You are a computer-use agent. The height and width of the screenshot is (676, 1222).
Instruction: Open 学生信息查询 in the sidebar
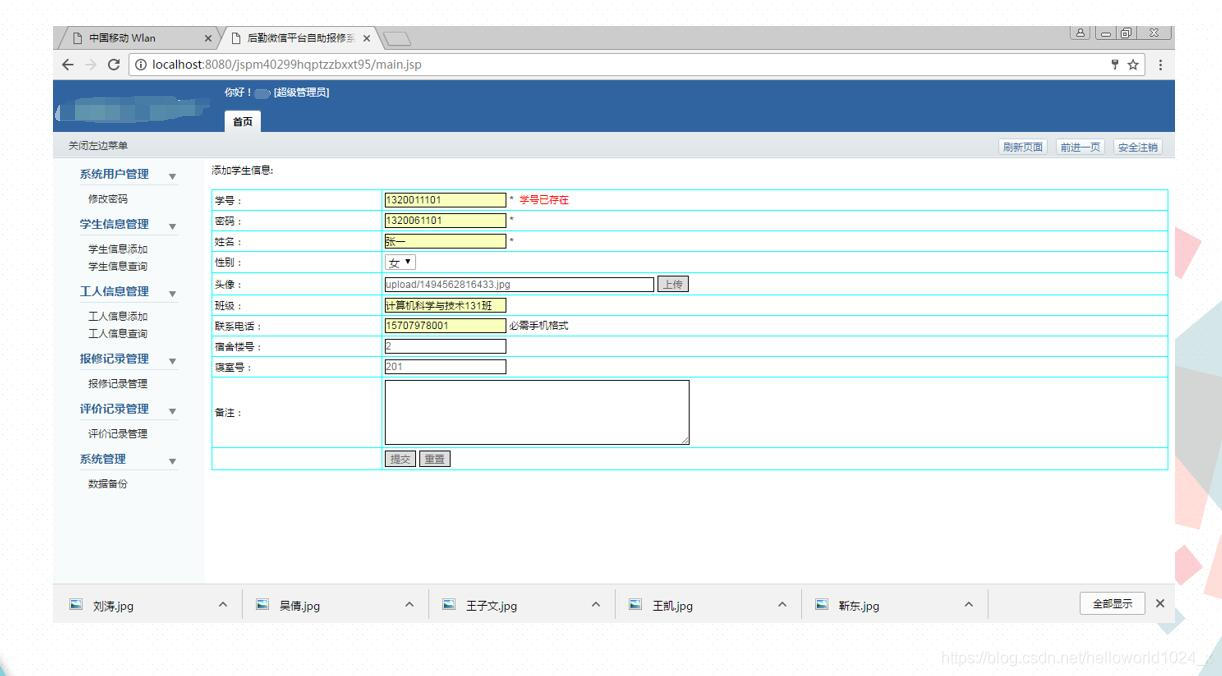point(118,266)
